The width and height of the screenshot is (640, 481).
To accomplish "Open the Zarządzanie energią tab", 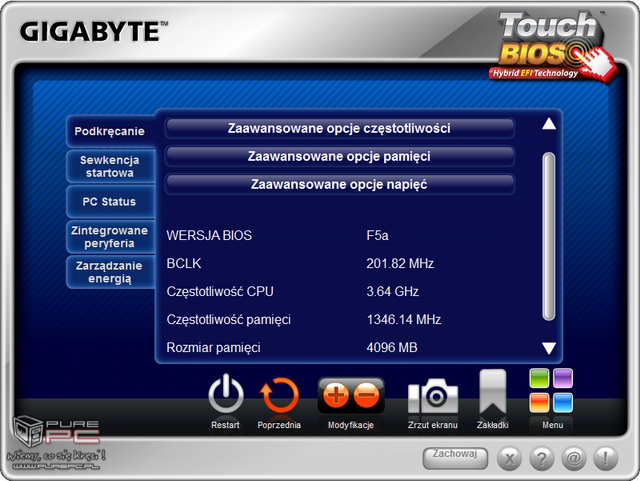I will coord(110,272).
